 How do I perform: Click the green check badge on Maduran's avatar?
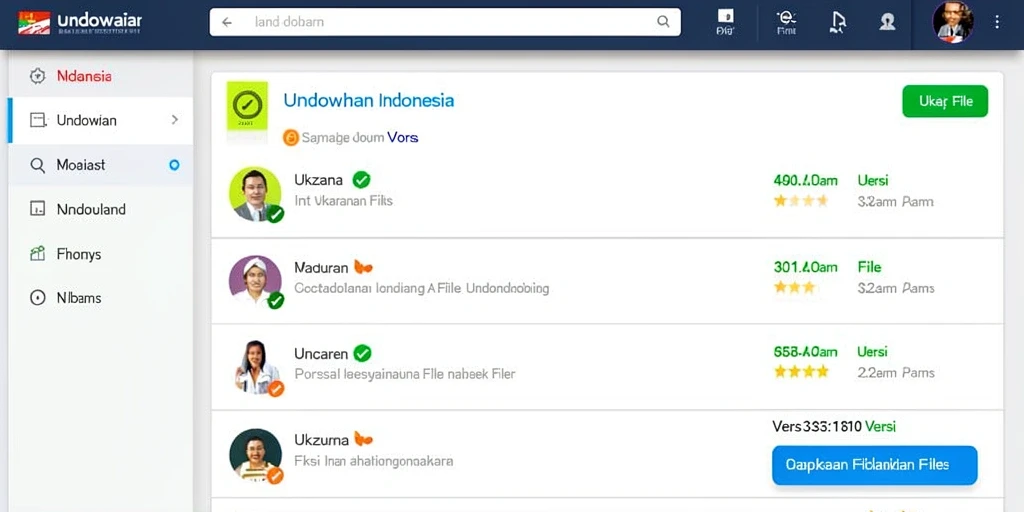[276, 300]
